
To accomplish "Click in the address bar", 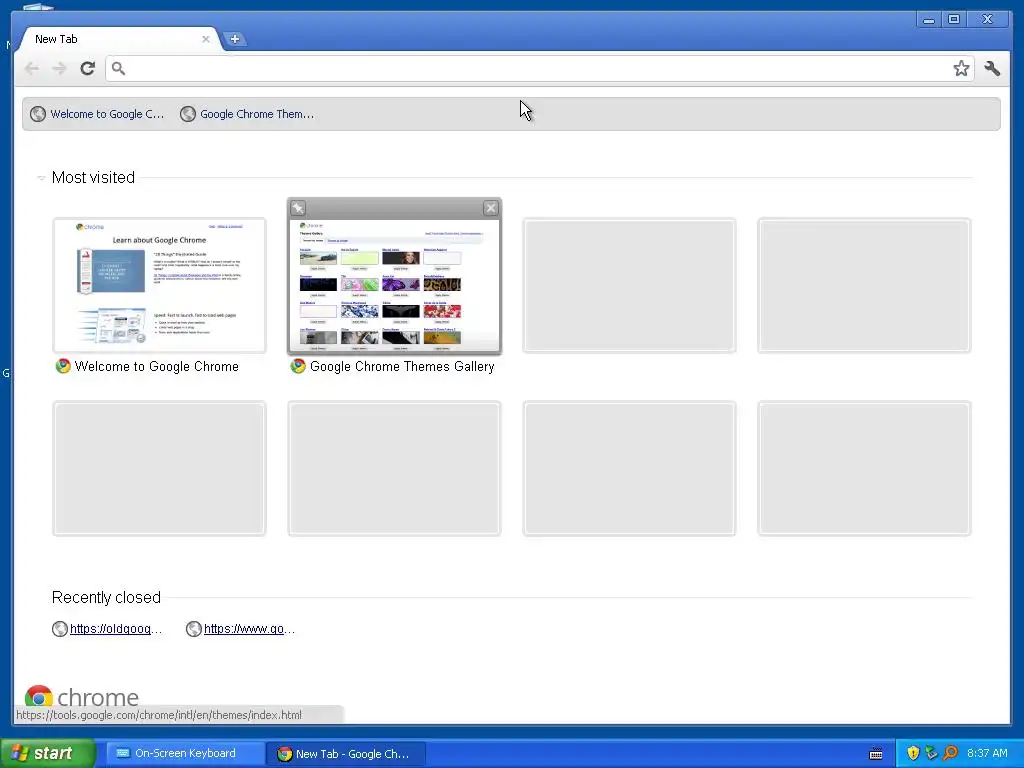I will [x=539, y=68].
